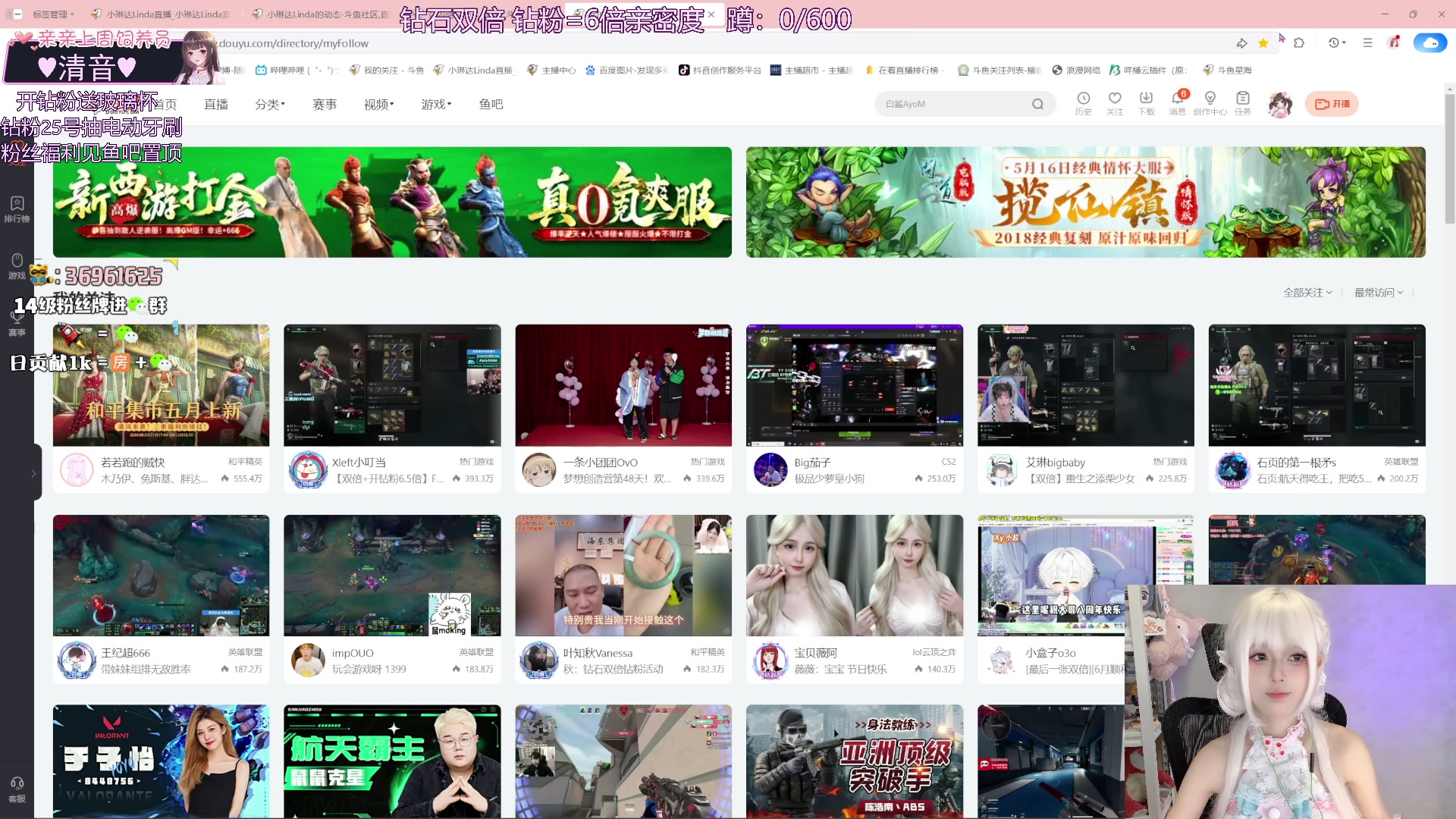Click the blue cloud sync button

[1430, 42]
